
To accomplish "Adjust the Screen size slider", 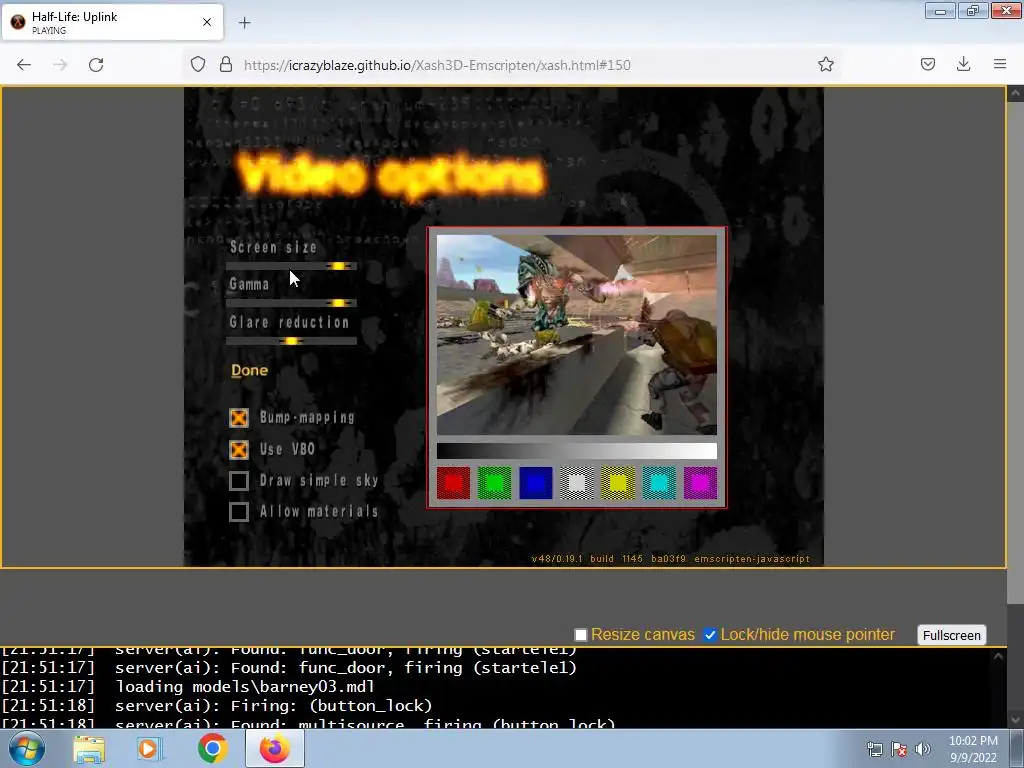I will point(291,266).
